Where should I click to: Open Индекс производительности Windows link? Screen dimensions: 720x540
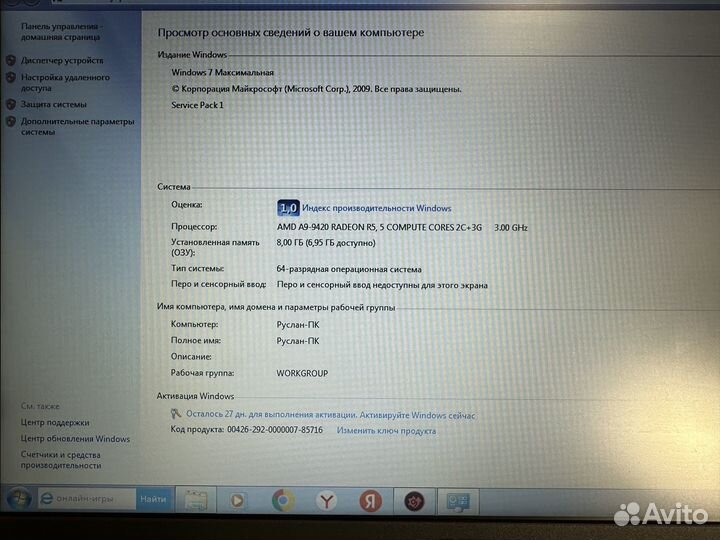tap(377, 208)
